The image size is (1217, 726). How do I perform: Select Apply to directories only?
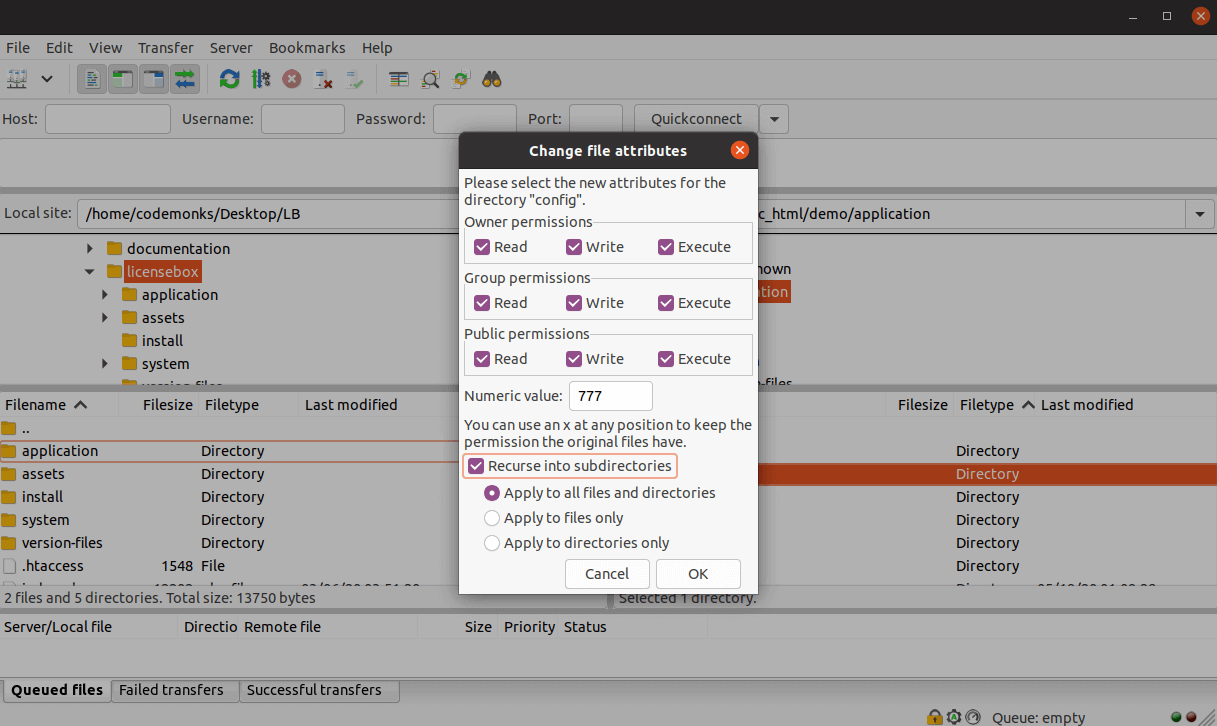pyautogui.click(x=492, y=543)
